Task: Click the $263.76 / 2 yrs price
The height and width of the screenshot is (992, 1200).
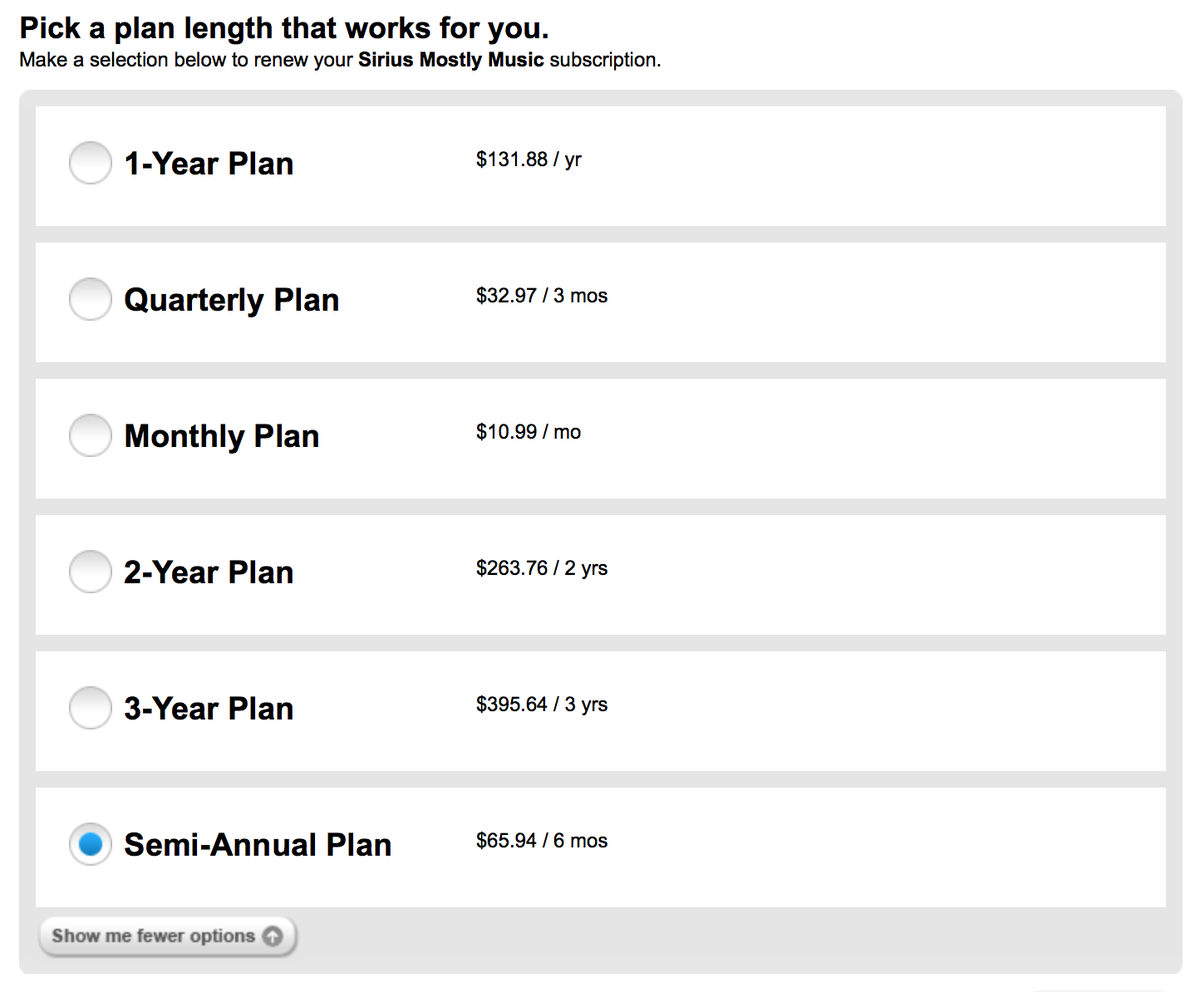Action: pyautogui.click(x=541, y=568)
